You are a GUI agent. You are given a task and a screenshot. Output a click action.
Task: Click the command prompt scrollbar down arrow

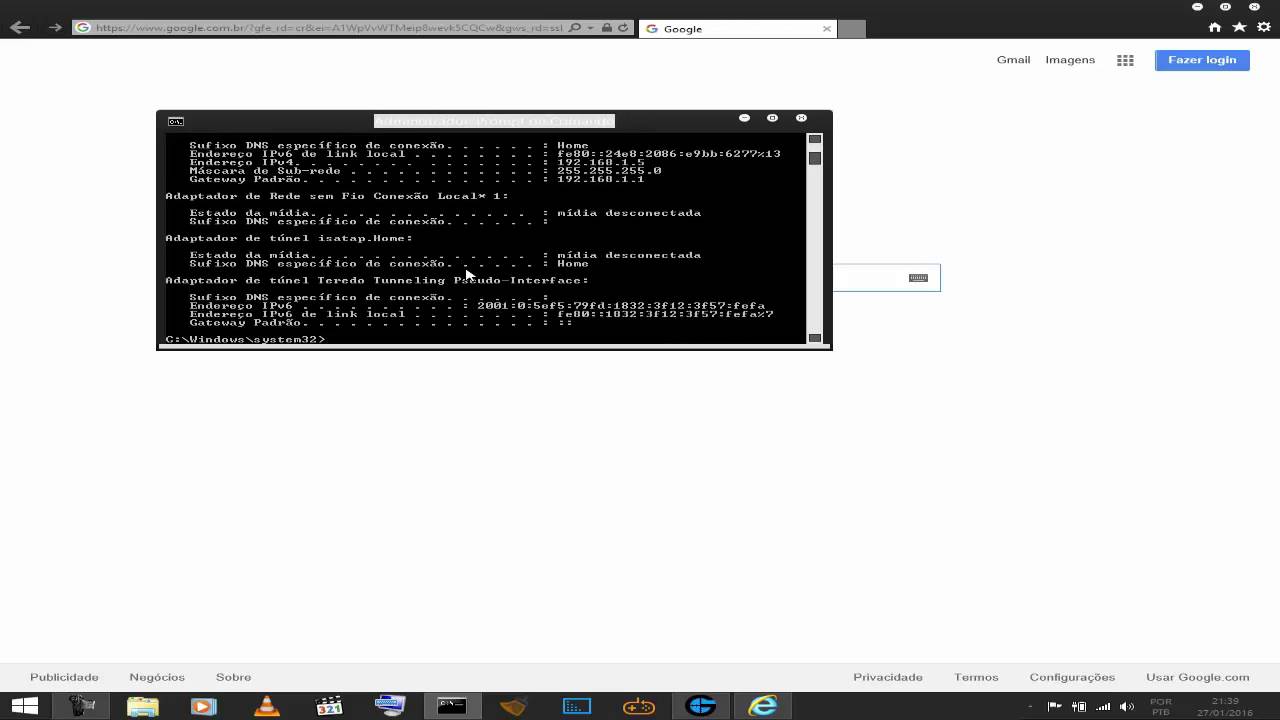[815, 338]
